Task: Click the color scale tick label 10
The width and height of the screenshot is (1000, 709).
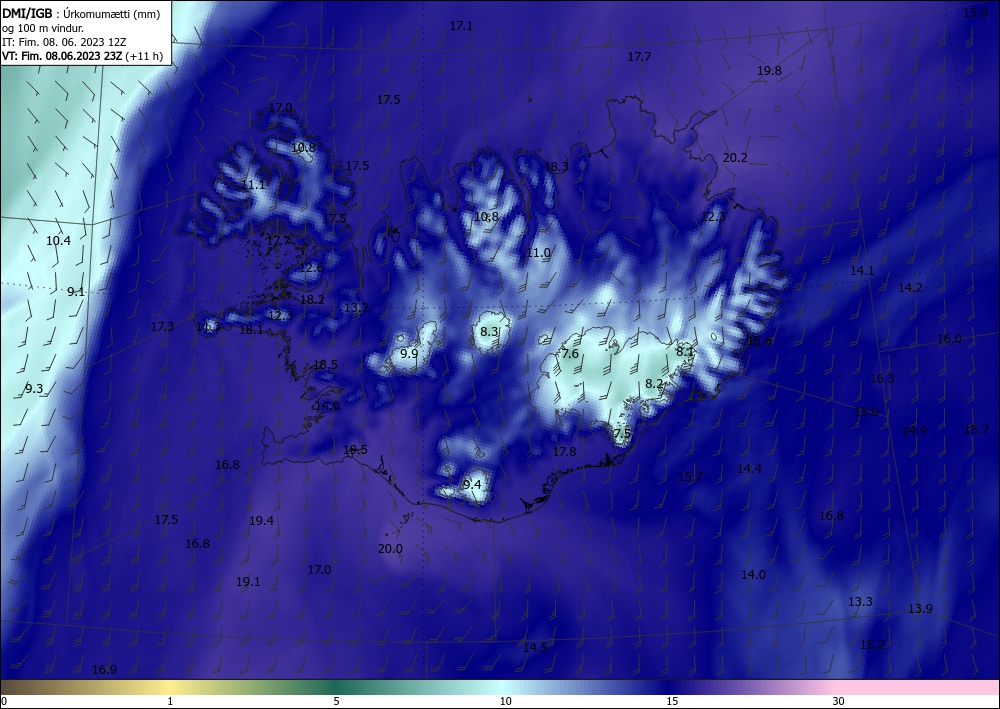Action: (x=505, y=702)
